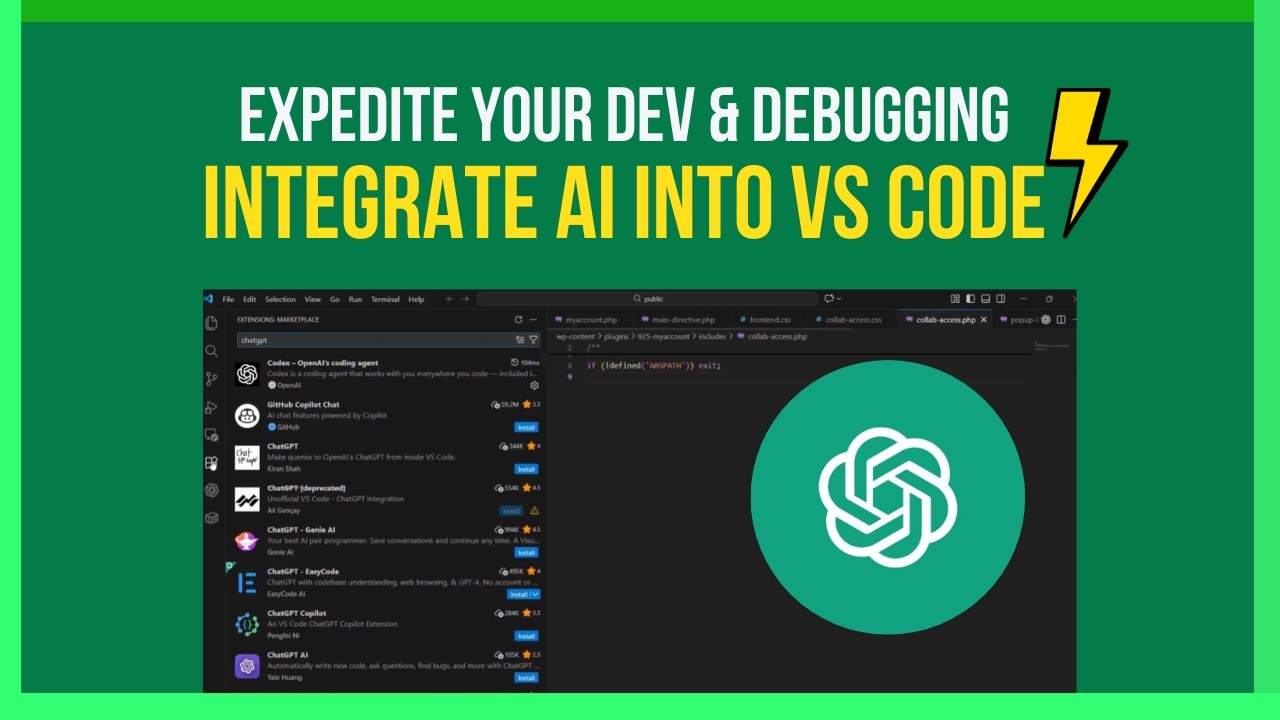Viewport: 1280px width, 720px height.
Task: Install ChatGPT - EasyCode extension
Action: [519, 594]
